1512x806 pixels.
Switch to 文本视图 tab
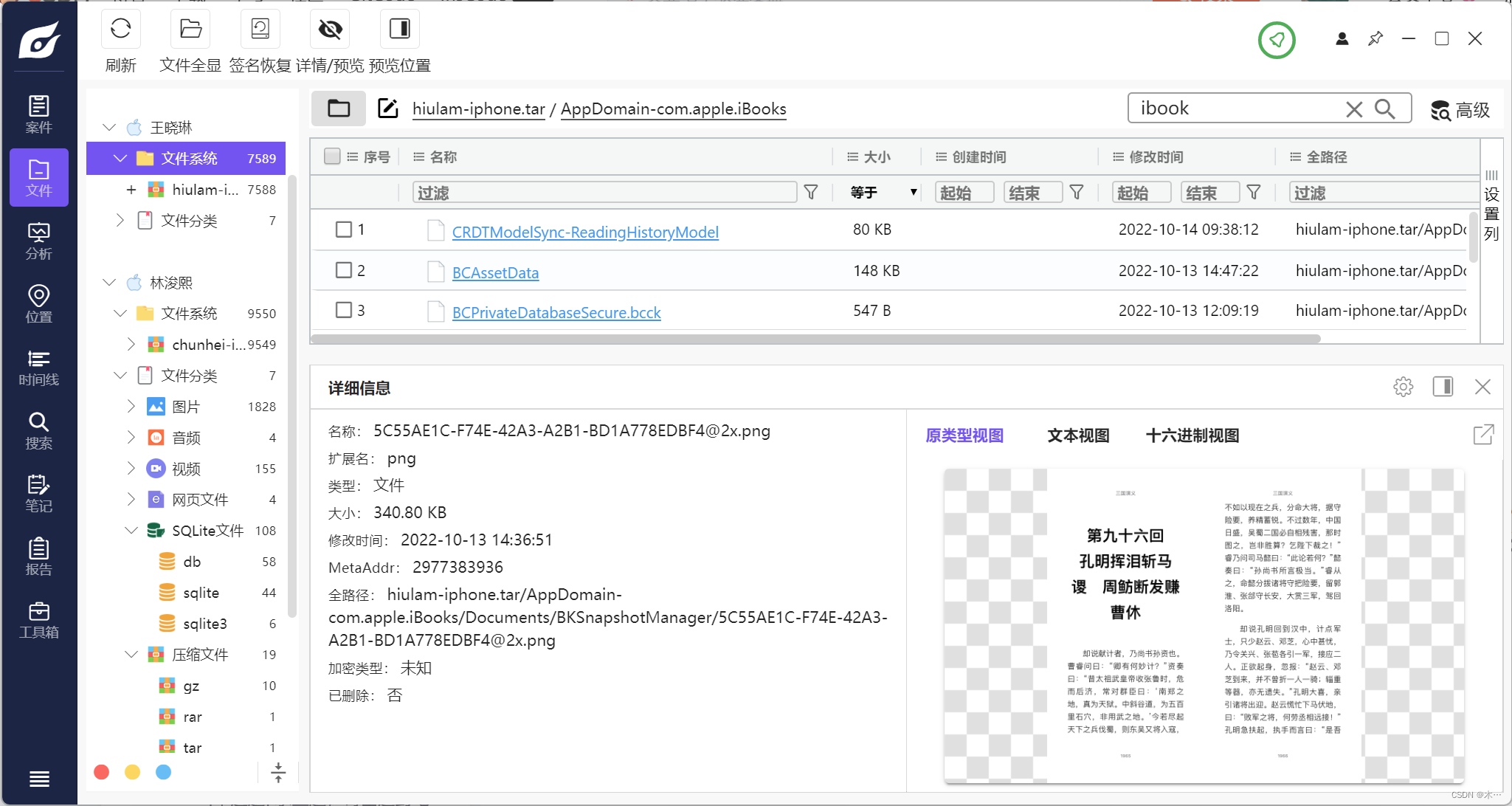pos(1078,435)
